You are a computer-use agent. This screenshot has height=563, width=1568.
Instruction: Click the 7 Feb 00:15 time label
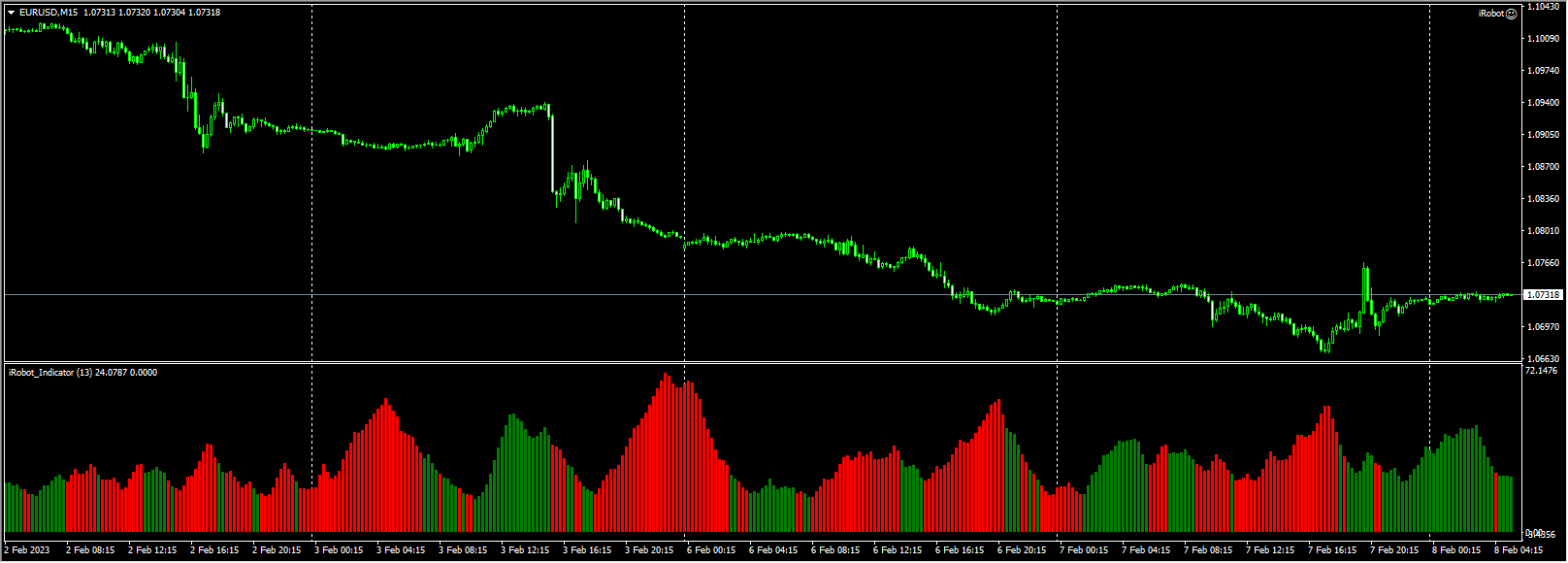coord(1084,550)
